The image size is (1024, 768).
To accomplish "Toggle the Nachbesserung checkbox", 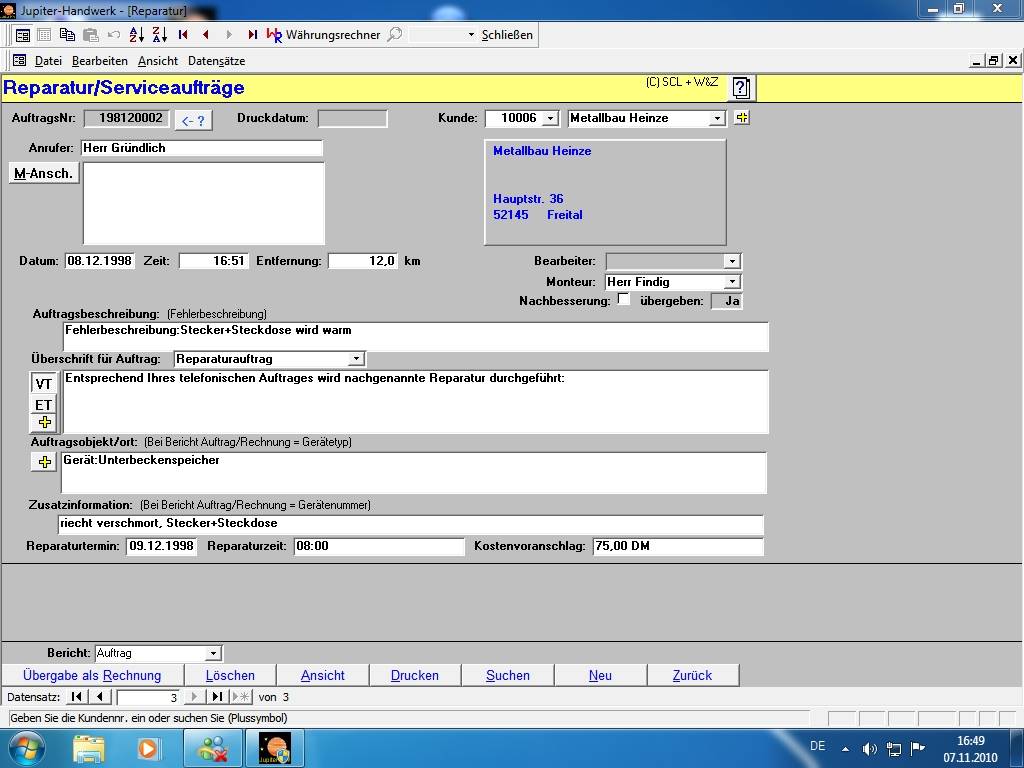I will (624, 300).
